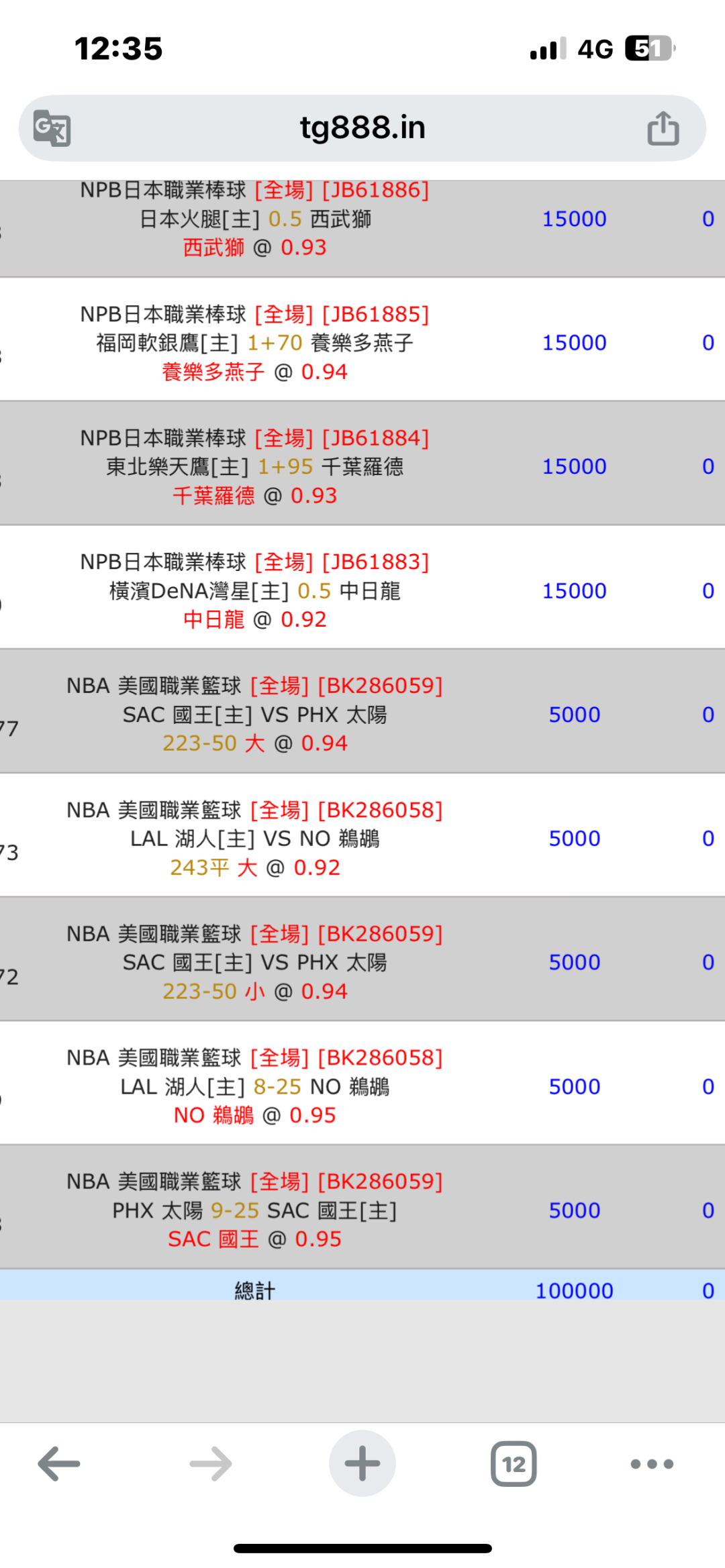This screenshot has width=725, height=1568.
Task: Tap NO 鵜鶘 @ 0.95 selection
Action: coord(254,1115)
